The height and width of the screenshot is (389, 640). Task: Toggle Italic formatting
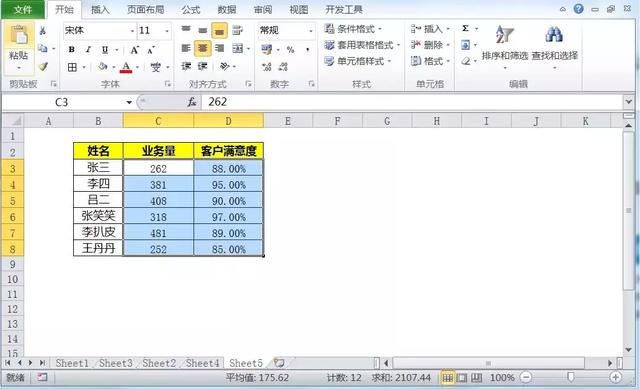click(x=88, y=49)
